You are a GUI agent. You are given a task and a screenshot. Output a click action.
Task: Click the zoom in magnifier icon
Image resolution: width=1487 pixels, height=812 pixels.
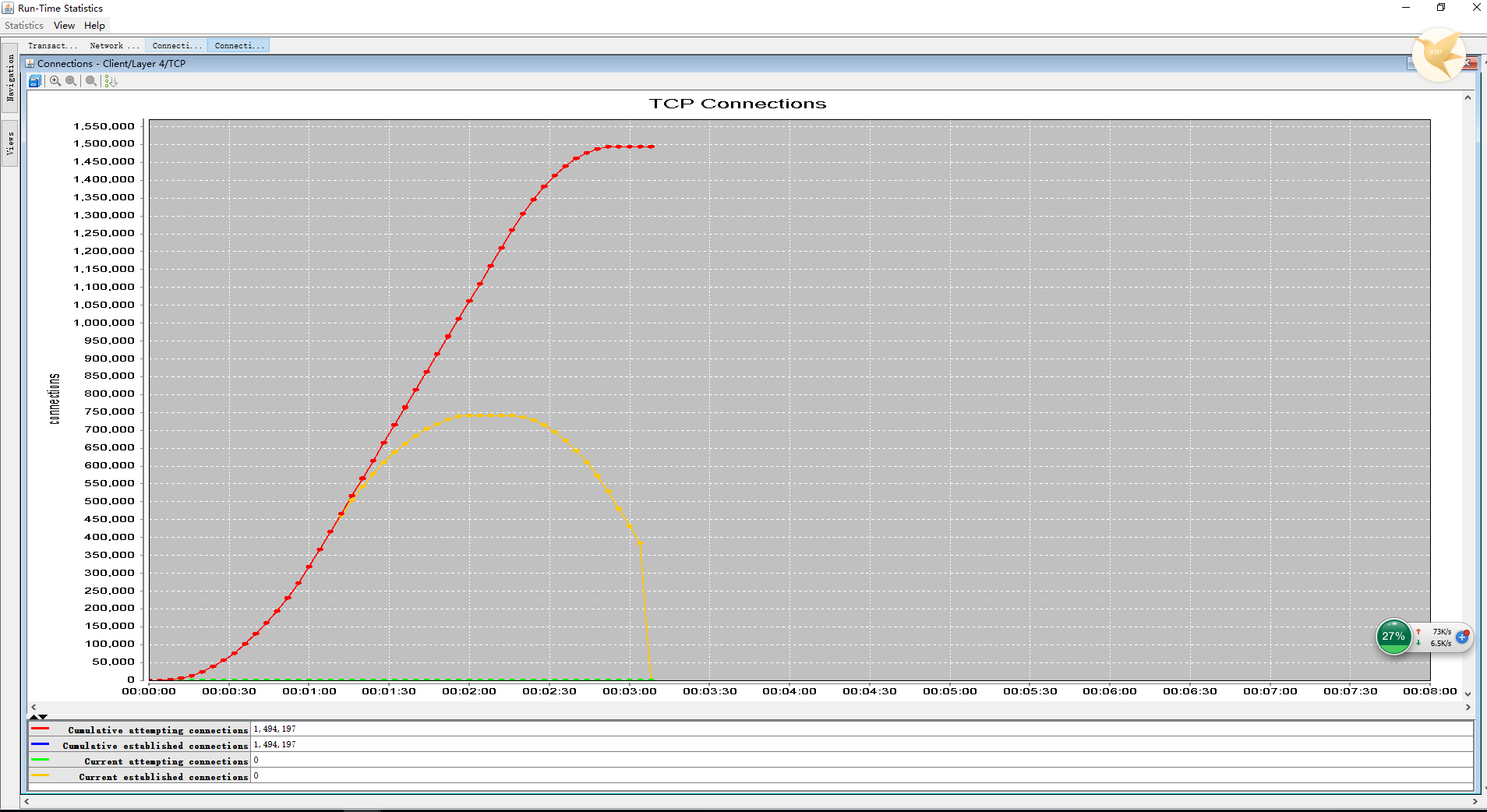[x=55, y=81]
